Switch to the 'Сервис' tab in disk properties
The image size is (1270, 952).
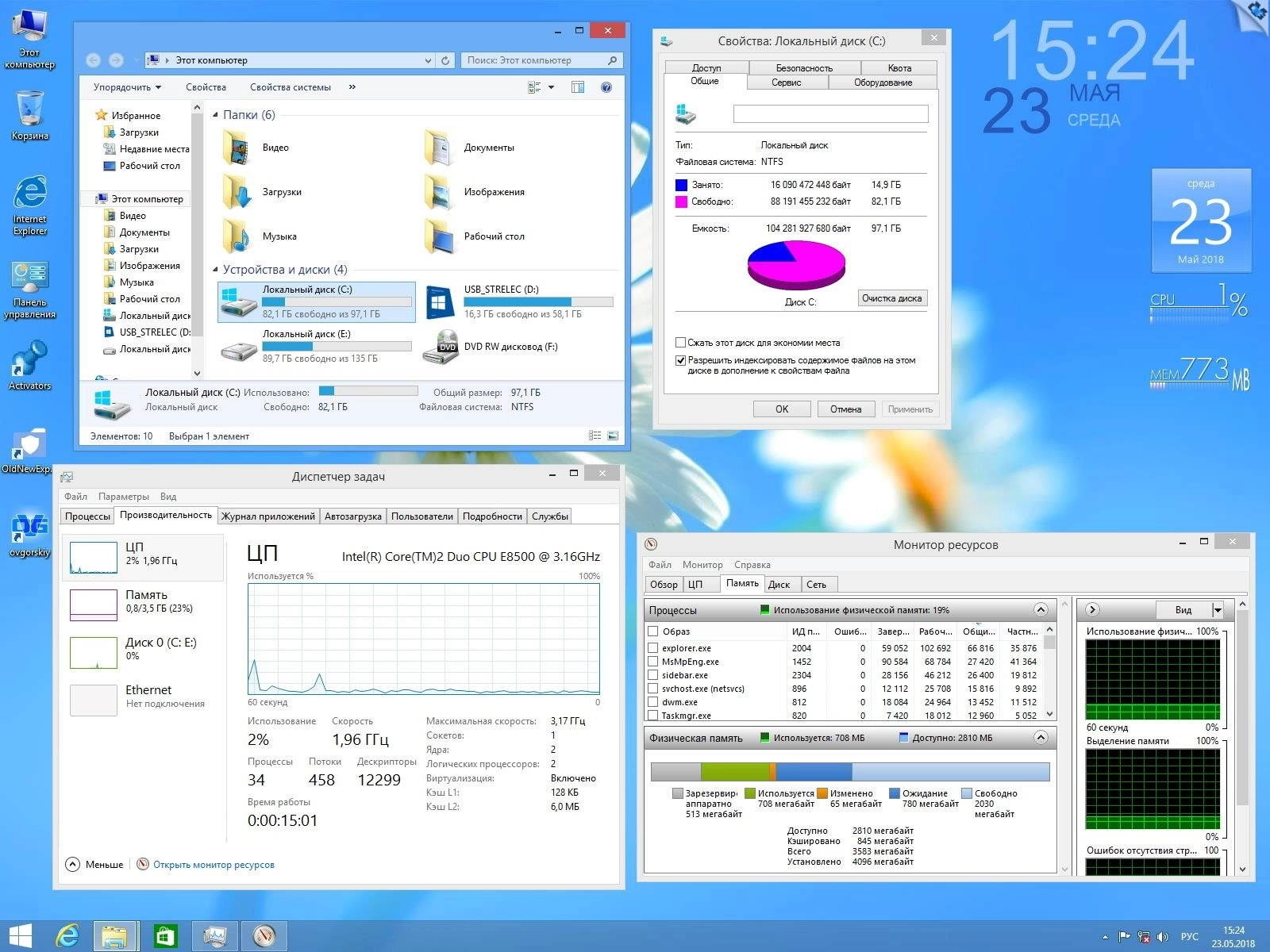[787, 82]
